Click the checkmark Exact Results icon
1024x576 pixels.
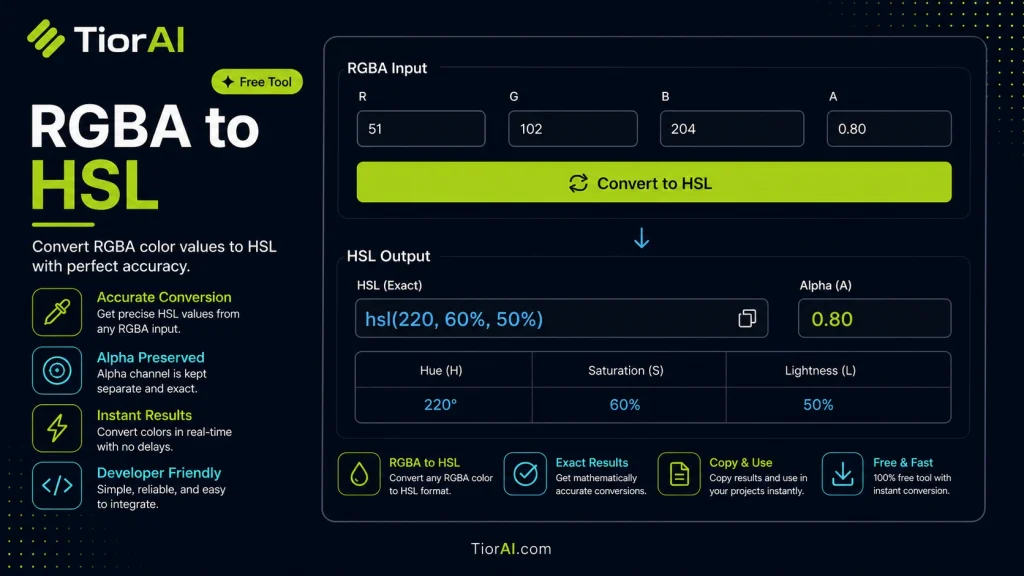(525, 474)
